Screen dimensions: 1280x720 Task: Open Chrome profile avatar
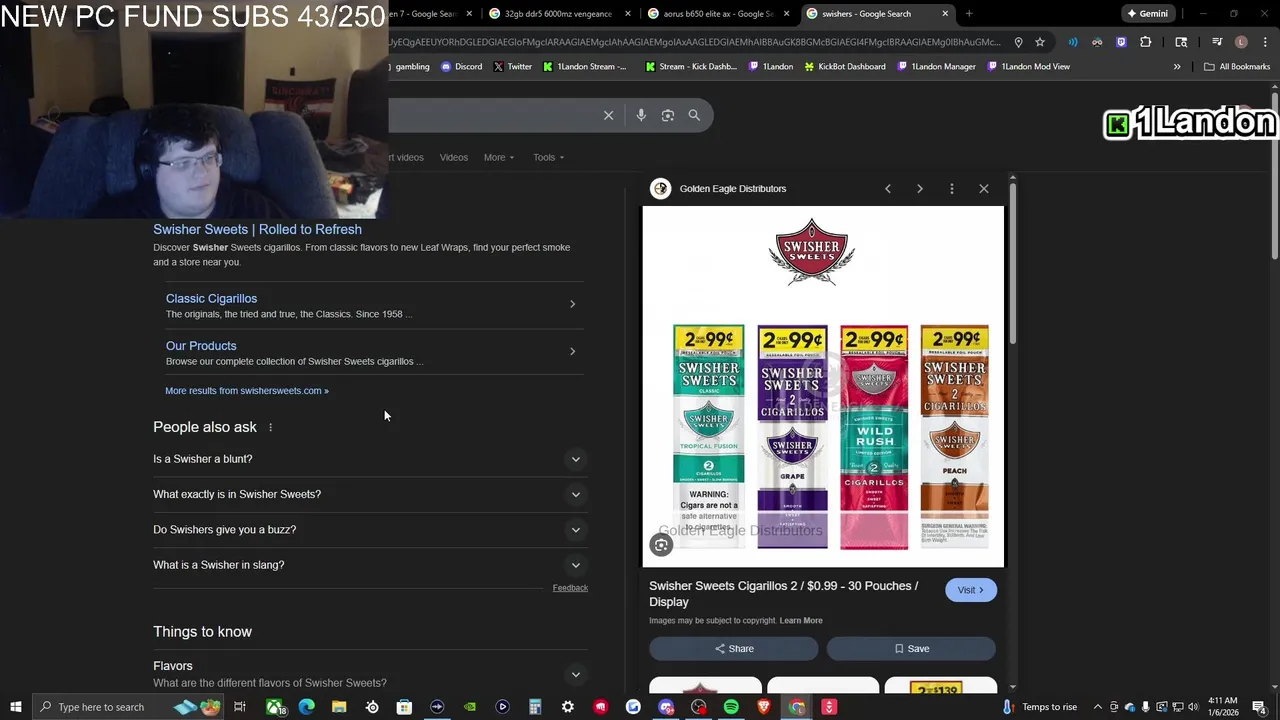pyautogui.click(x=1241, y=42)
